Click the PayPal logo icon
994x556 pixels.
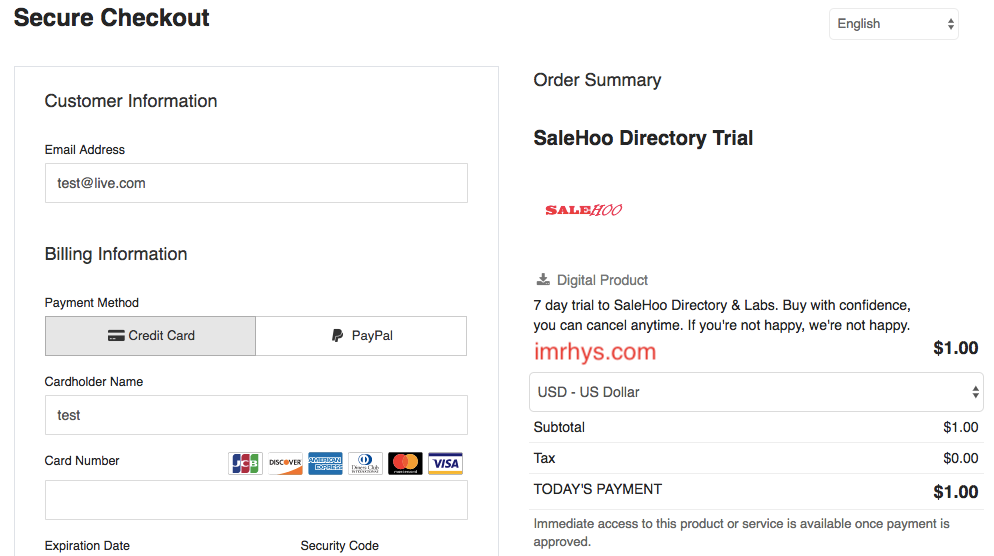(337, 335)
